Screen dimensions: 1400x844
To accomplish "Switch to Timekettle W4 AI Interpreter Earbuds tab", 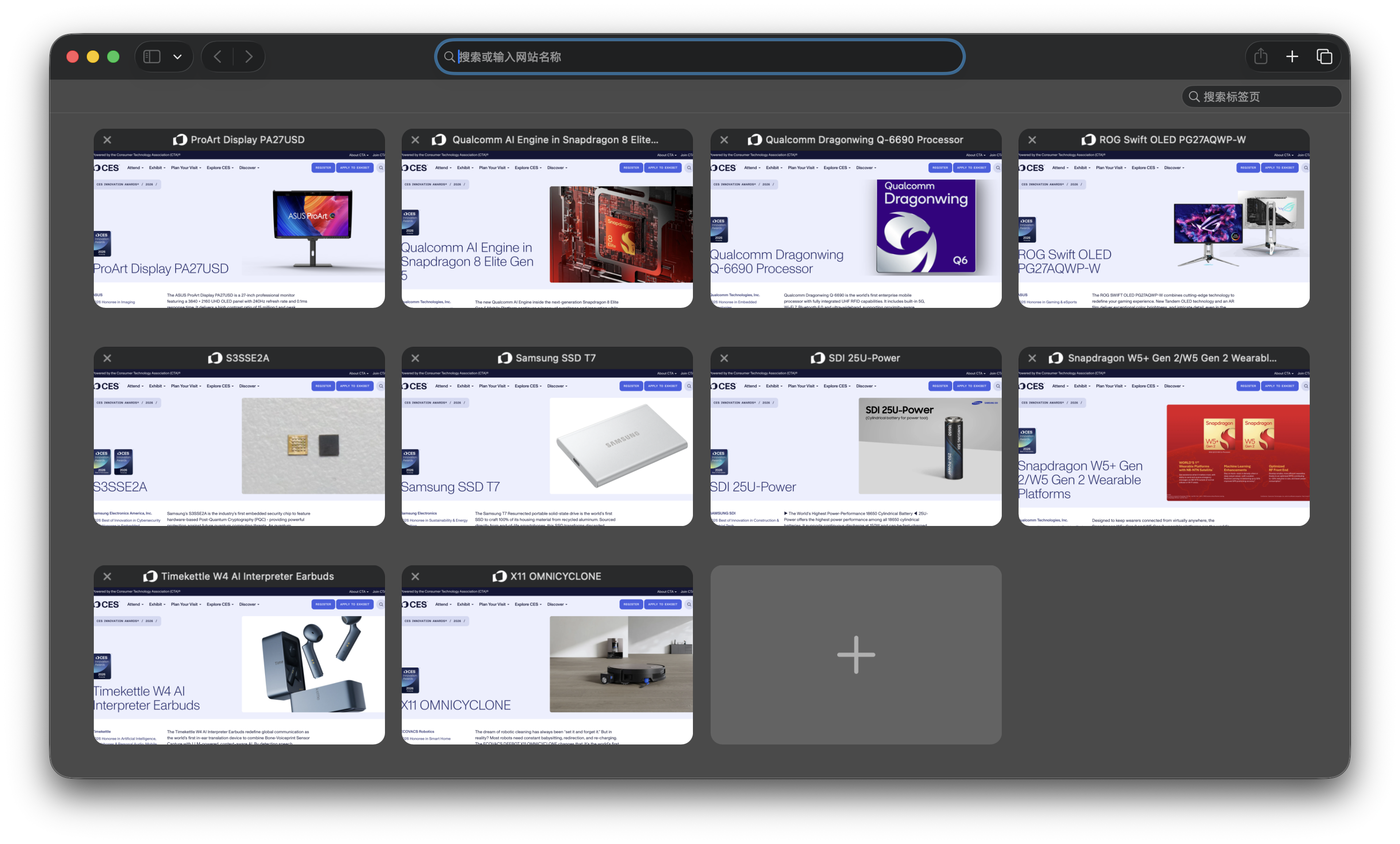I will pyautogui.click(x=239, y=664).
